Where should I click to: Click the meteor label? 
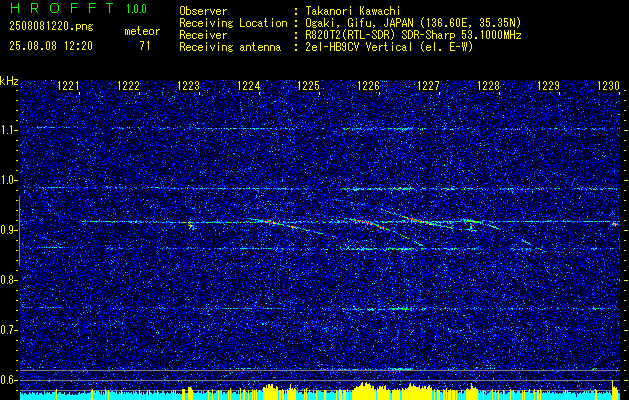coord(142,31)
